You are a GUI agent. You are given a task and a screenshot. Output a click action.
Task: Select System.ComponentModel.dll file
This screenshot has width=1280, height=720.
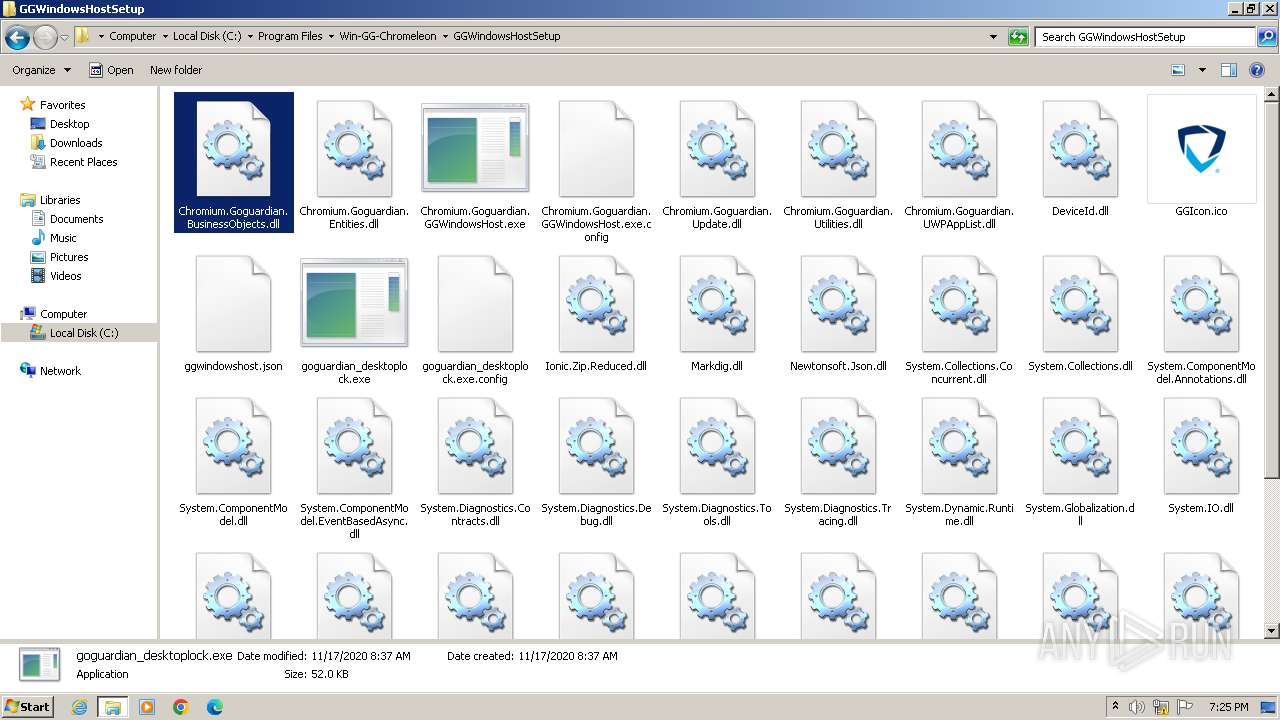[233, 462]
